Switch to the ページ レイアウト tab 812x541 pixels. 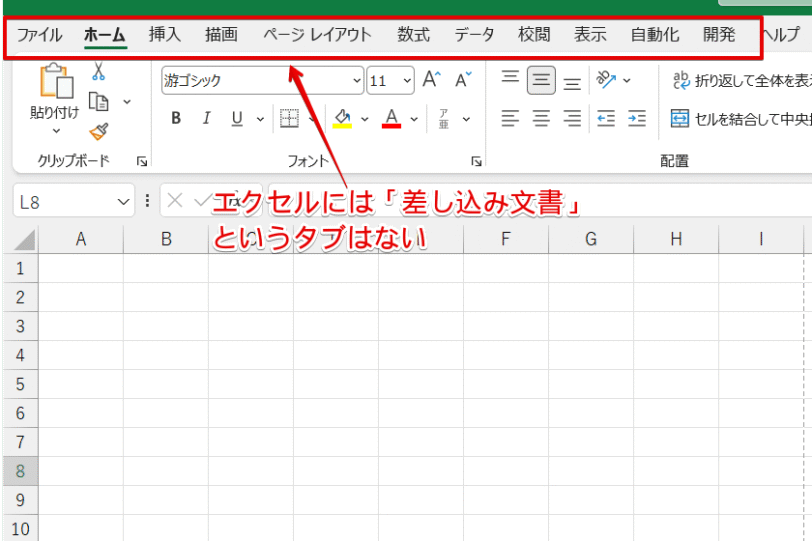317,35
